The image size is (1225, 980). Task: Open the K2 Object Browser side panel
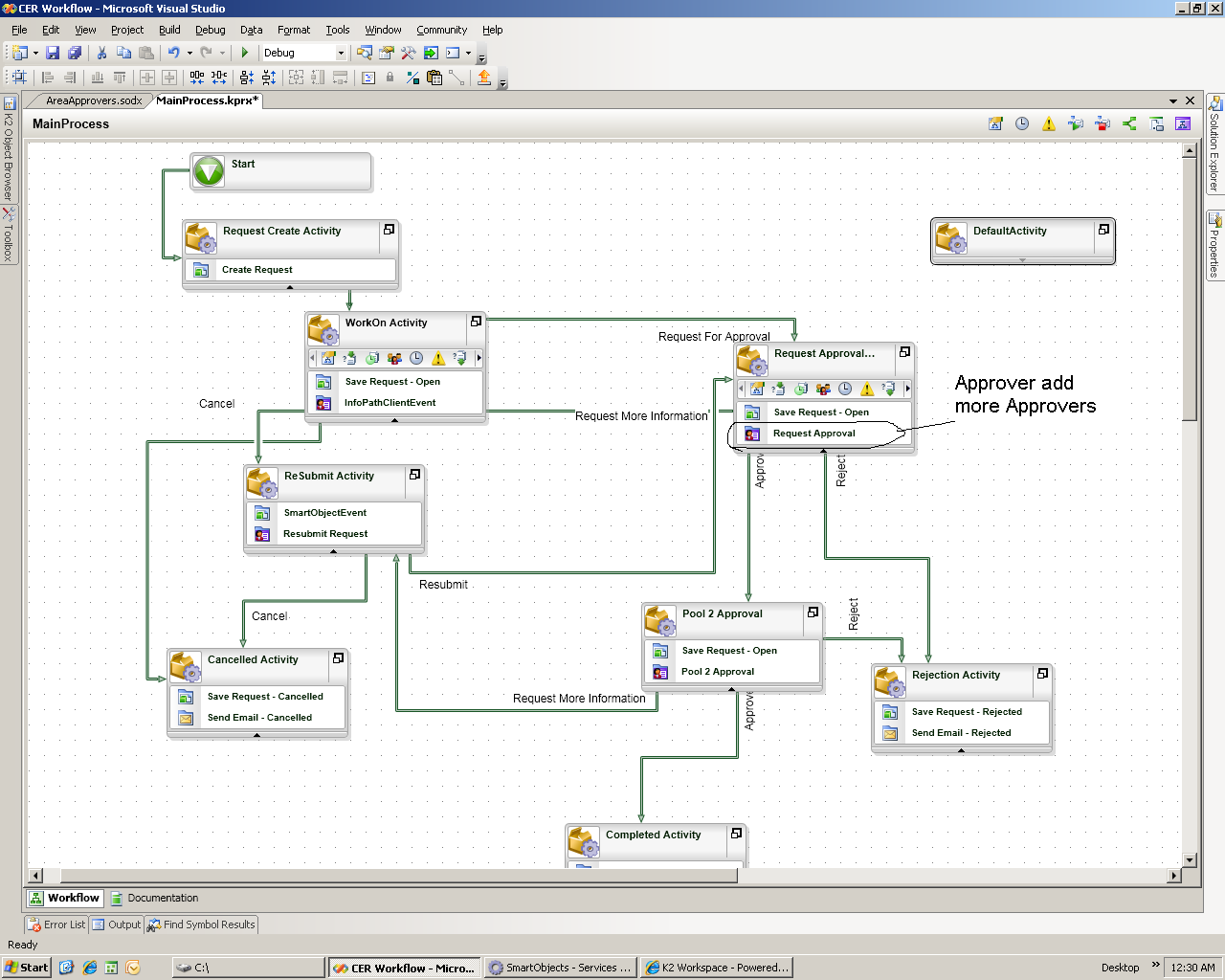8,147
